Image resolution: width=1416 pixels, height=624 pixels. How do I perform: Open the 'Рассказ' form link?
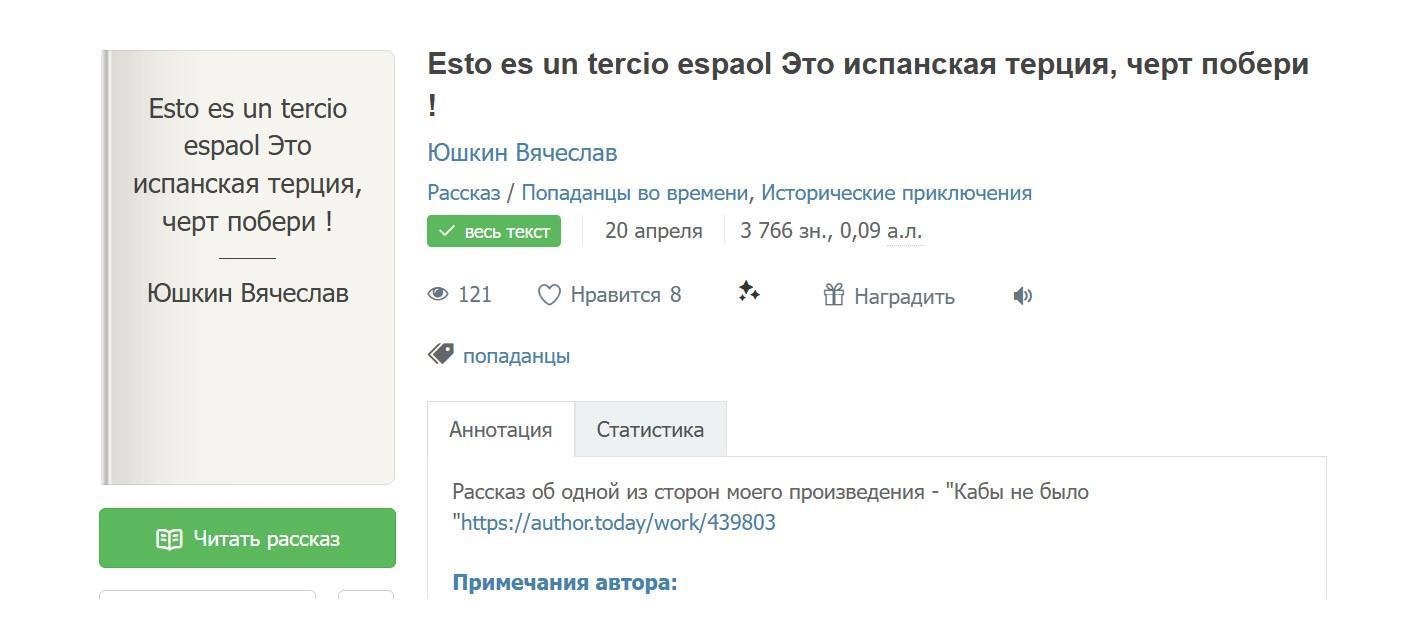(463, 193)
